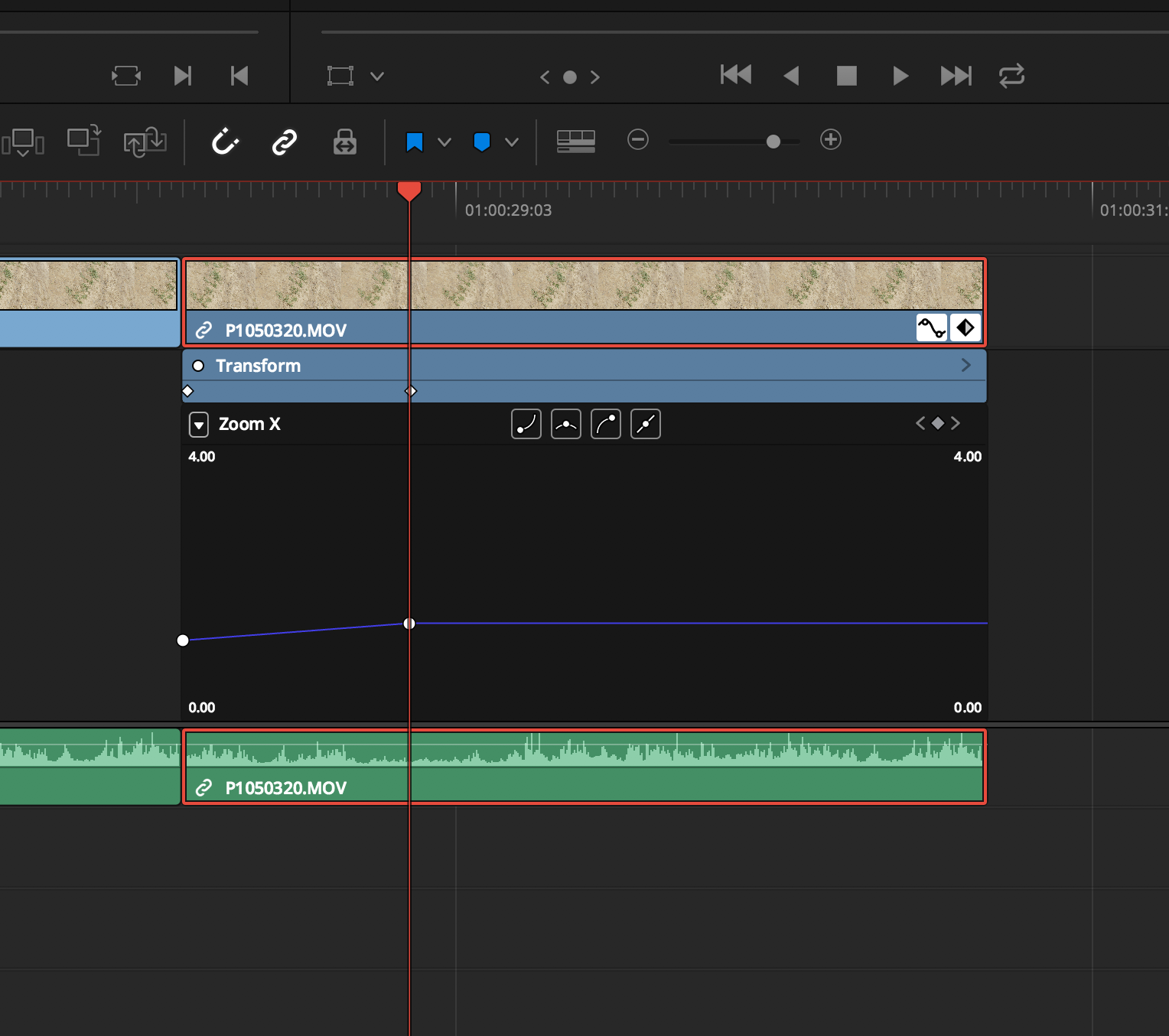Toggle curve editor button on video clip
Image resolution: width=1169 pixels, height=1036 pixels.
coord(932,327)
